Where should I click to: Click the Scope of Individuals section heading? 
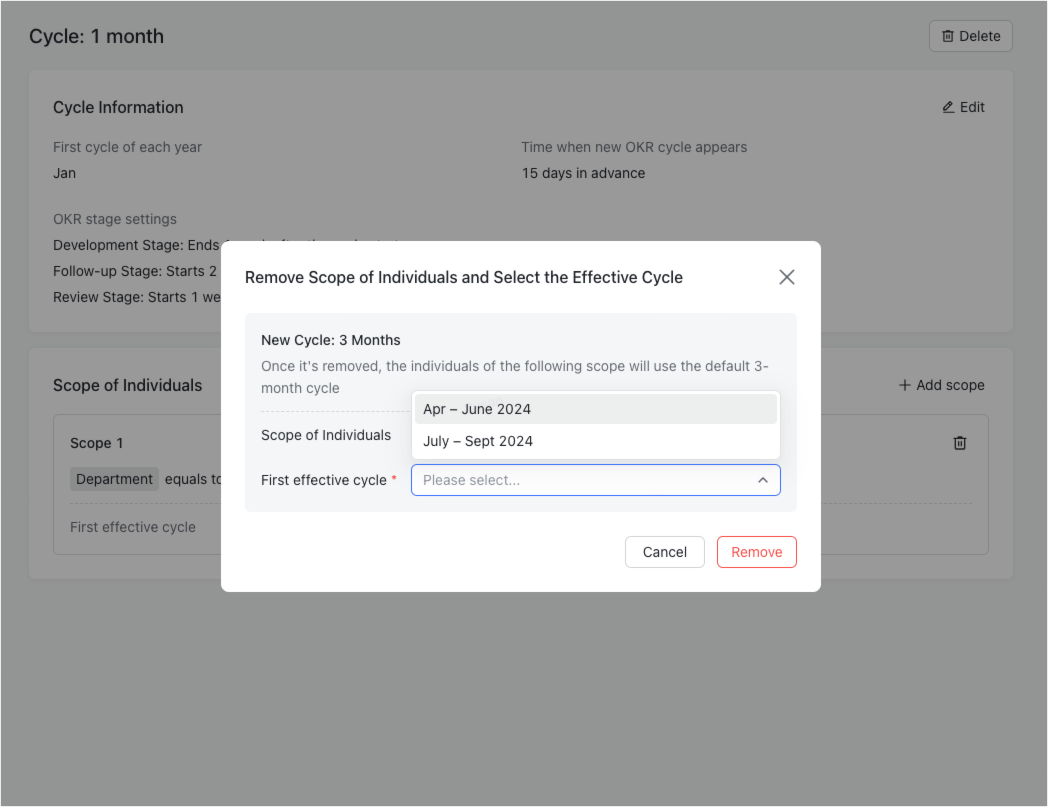(x=128, y=386)
